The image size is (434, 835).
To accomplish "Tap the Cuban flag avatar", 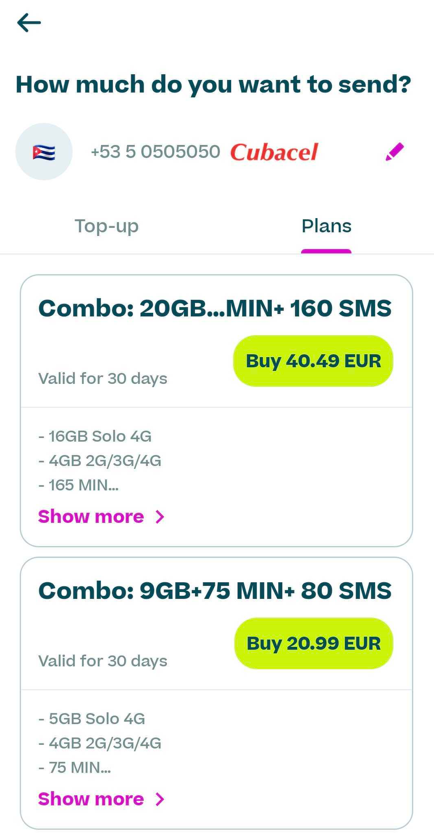I will (x=44, y=152).
